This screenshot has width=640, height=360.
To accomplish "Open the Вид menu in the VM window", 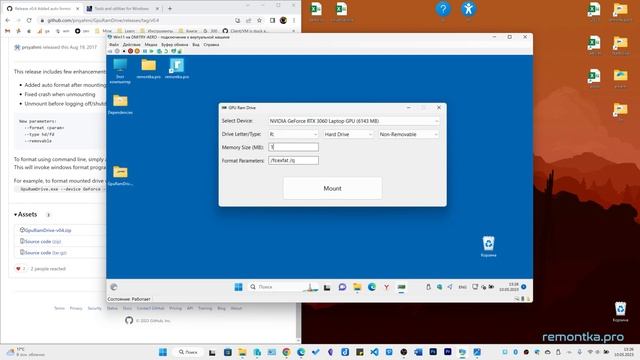I will 196,44.
